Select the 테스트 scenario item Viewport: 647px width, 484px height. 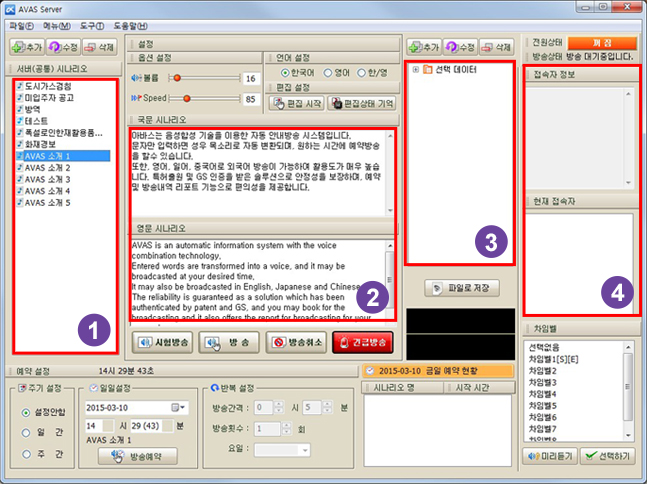36,121
